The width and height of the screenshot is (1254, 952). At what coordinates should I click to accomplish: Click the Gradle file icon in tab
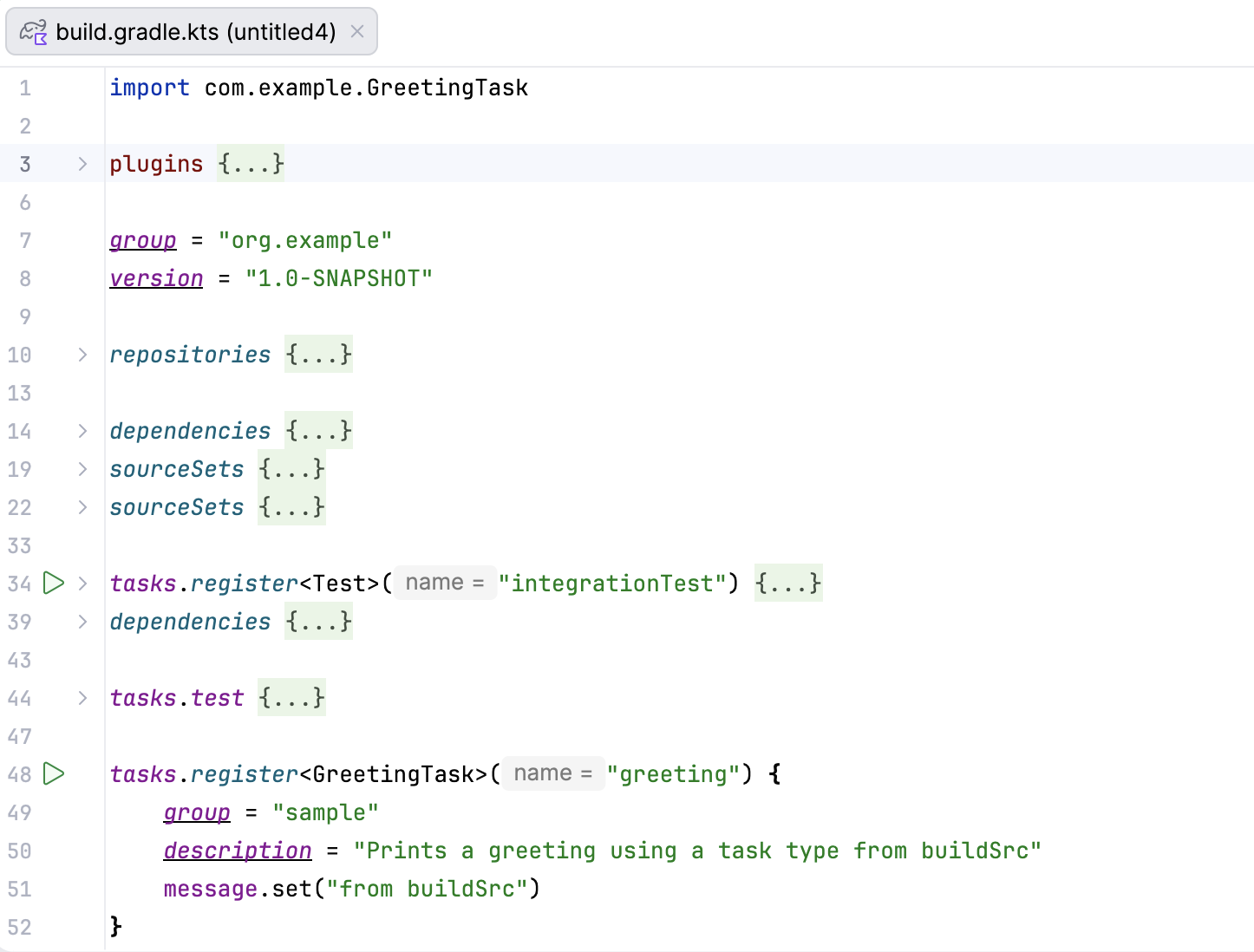pyautogui.click(x=34, y=32)
